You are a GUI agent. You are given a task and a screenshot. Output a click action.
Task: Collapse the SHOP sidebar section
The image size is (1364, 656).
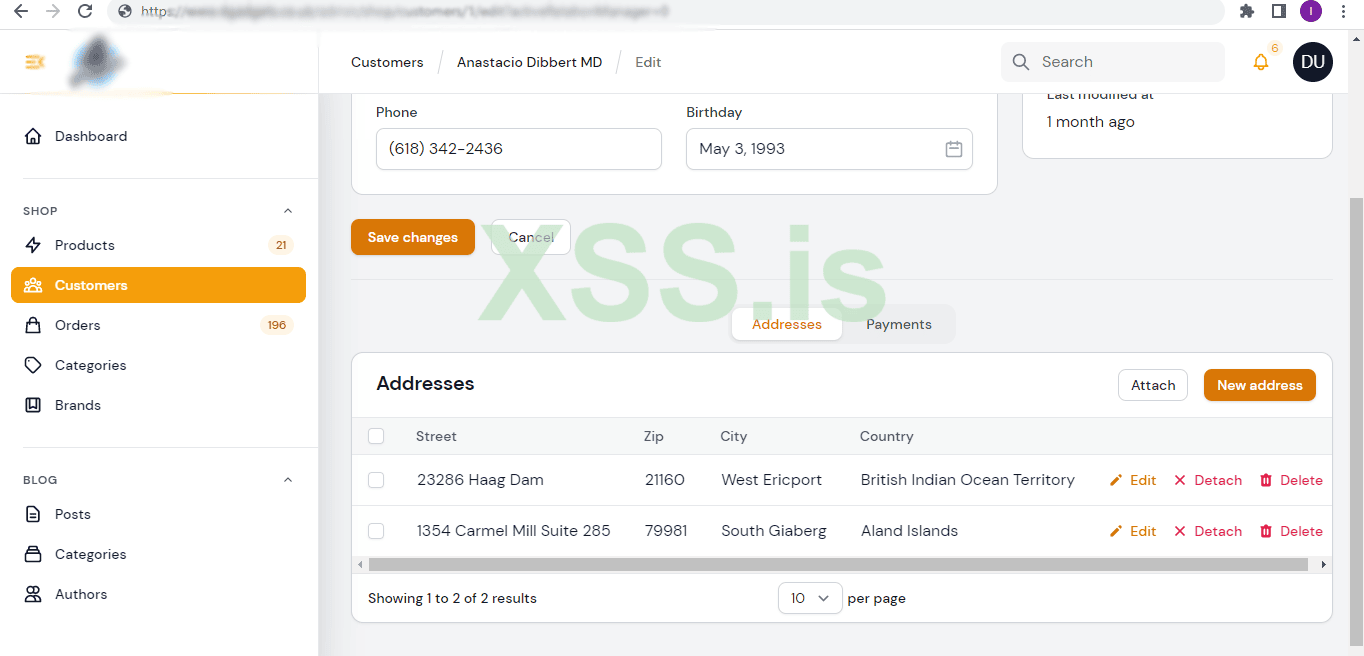click(x=288, y=211)
